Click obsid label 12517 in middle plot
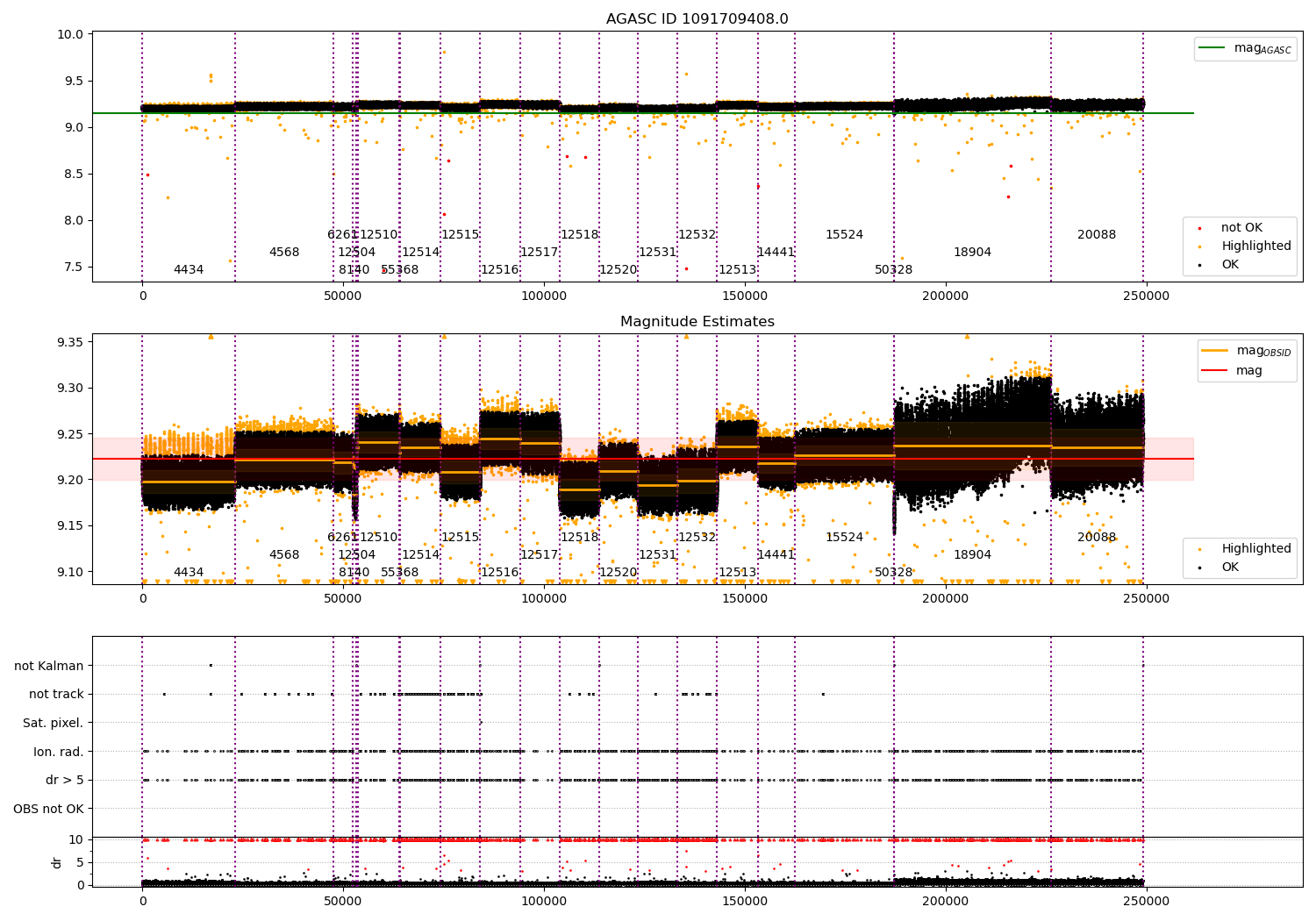Screen dimensions: 1316x921 coord(540,555)
